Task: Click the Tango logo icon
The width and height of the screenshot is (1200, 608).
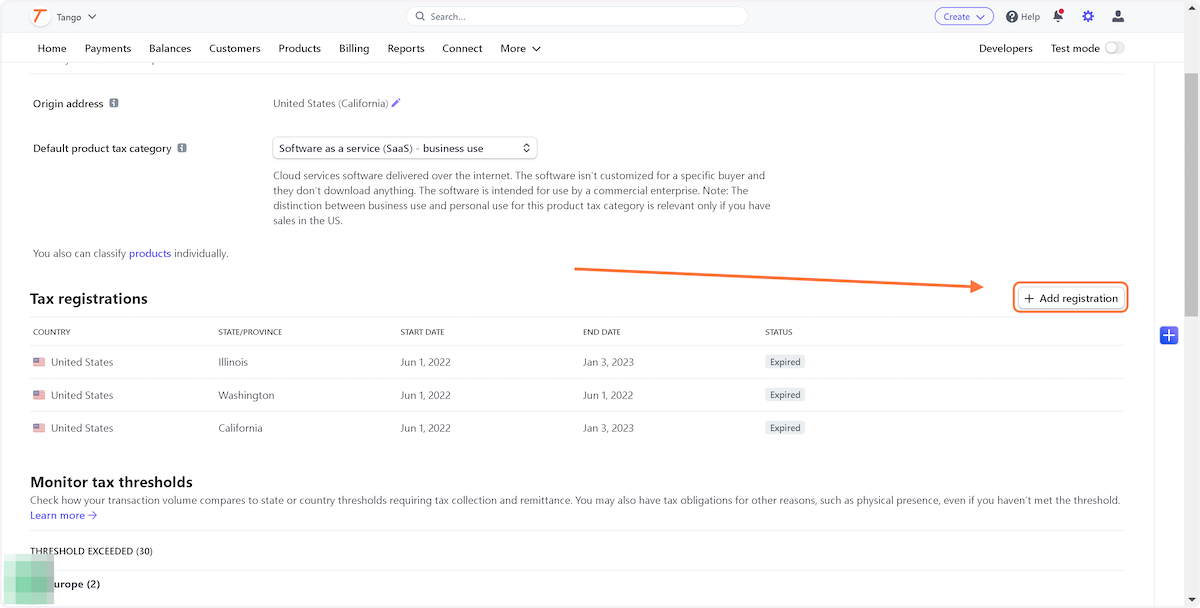Action: coord(40,17)
